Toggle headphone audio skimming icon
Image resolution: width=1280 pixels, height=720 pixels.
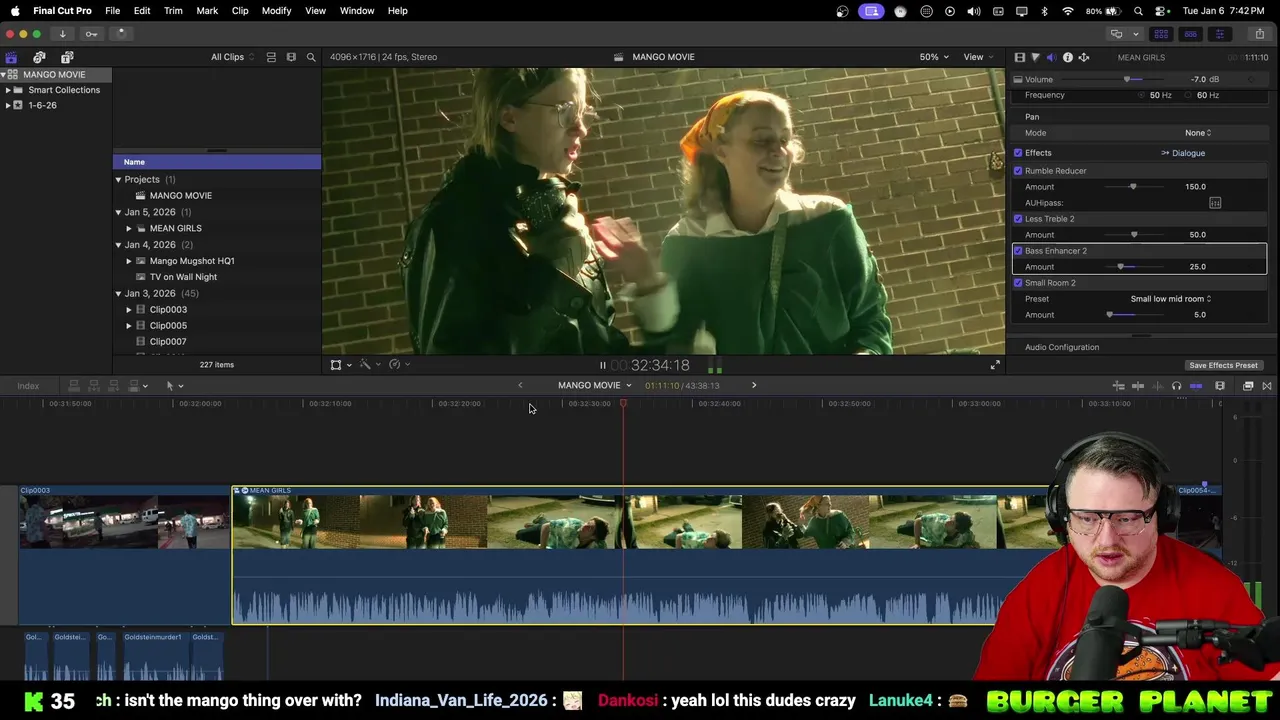coord(1176,386)
